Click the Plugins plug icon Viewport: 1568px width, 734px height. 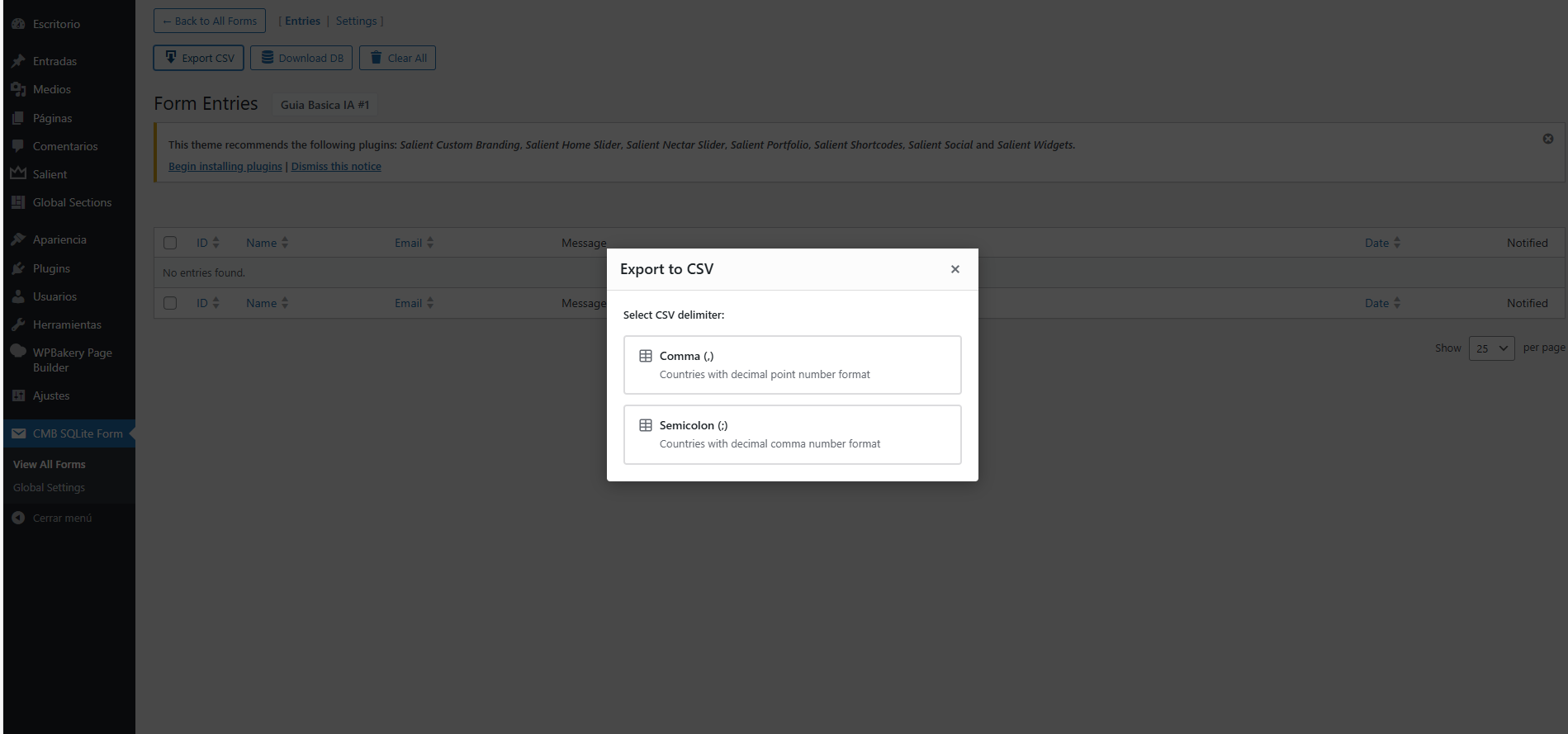18,268
